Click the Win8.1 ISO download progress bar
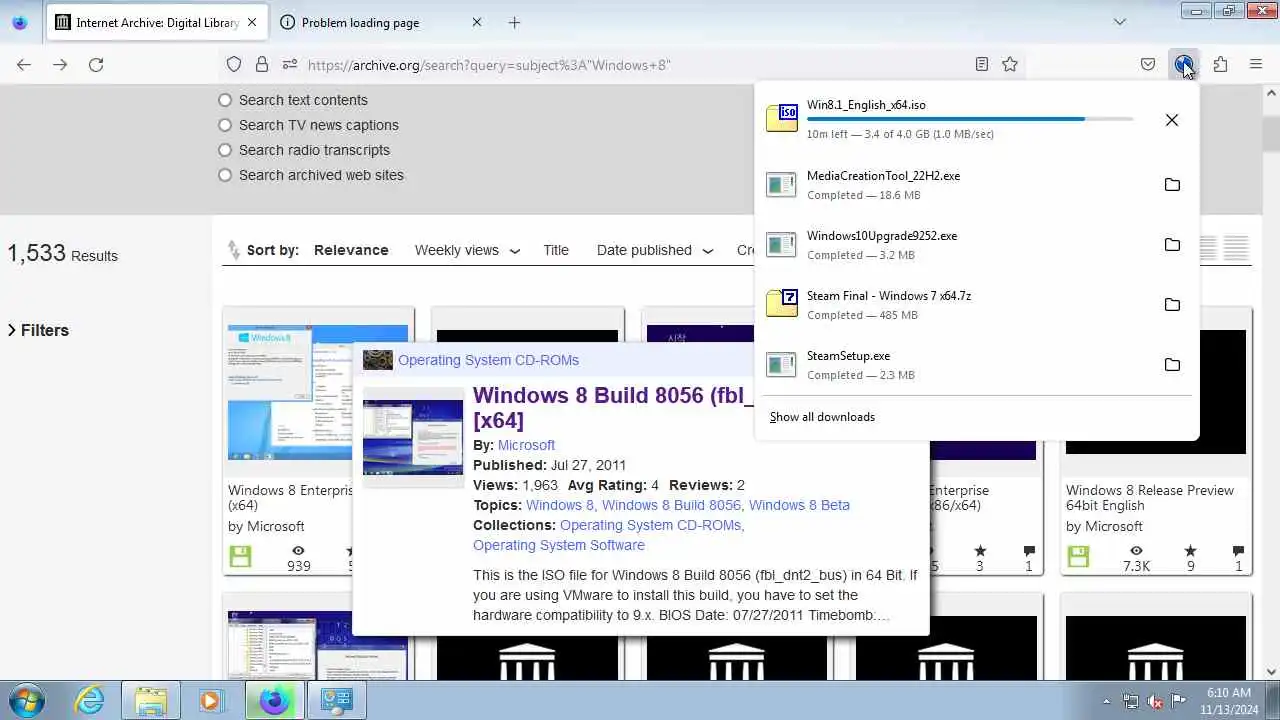 coord(970,119)
